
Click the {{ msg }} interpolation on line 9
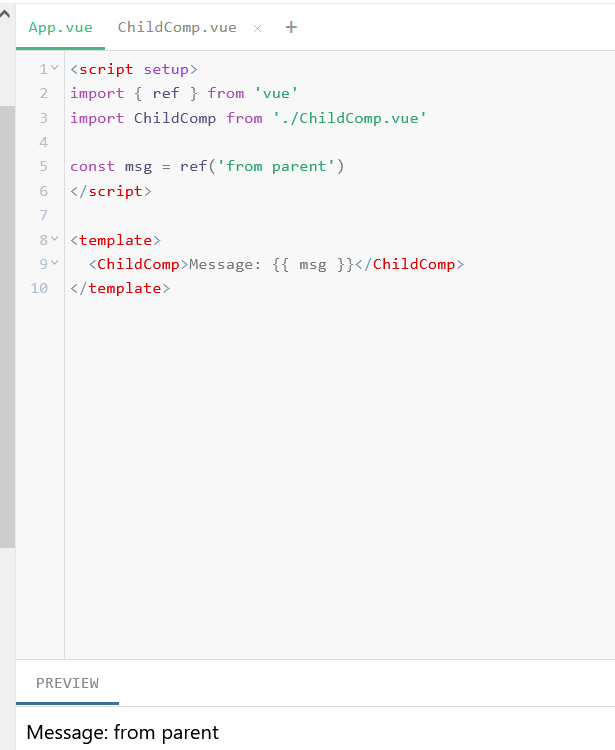[x=313, y=264]
